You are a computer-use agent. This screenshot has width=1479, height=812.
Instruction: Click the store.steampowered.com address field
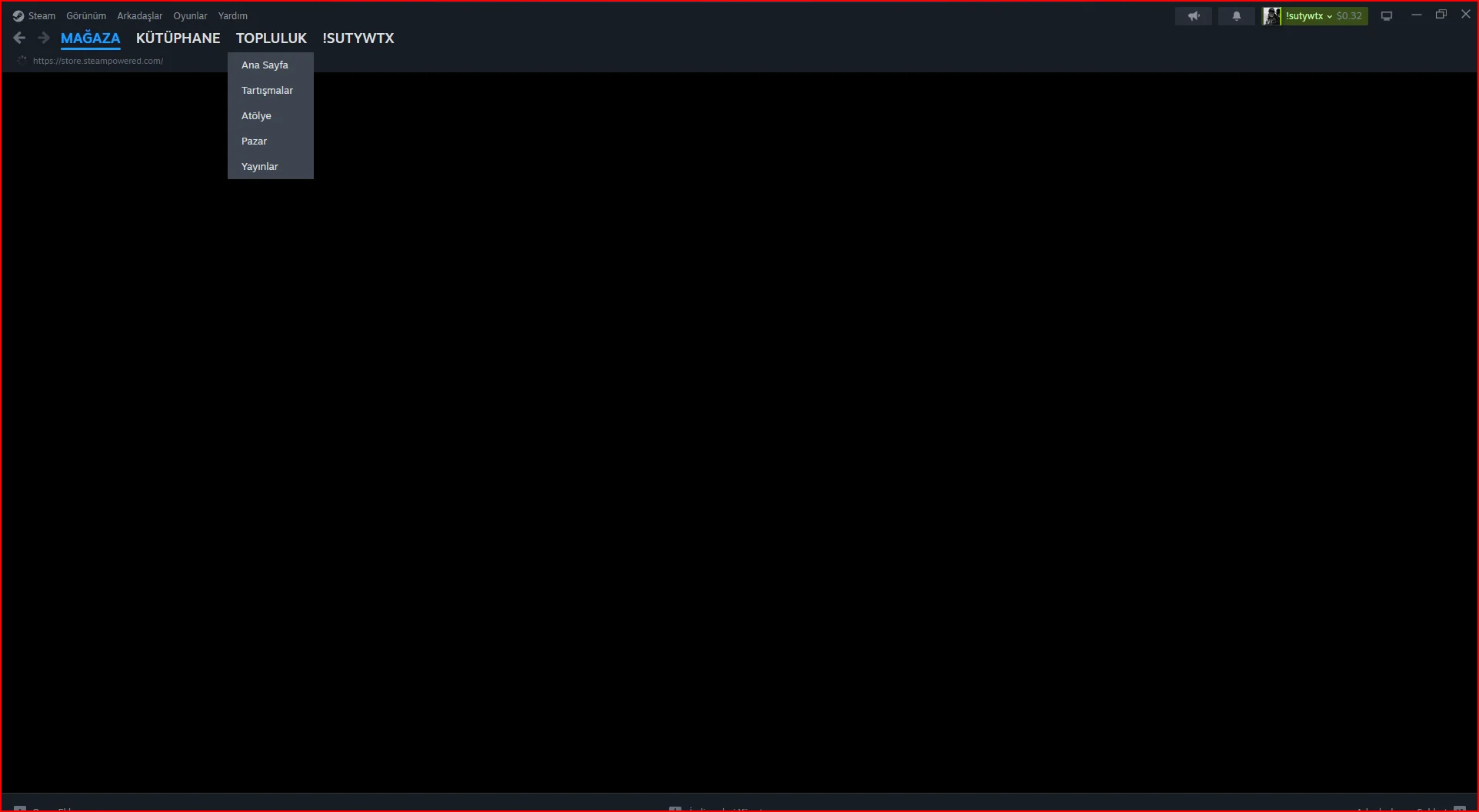coord(97,60)
